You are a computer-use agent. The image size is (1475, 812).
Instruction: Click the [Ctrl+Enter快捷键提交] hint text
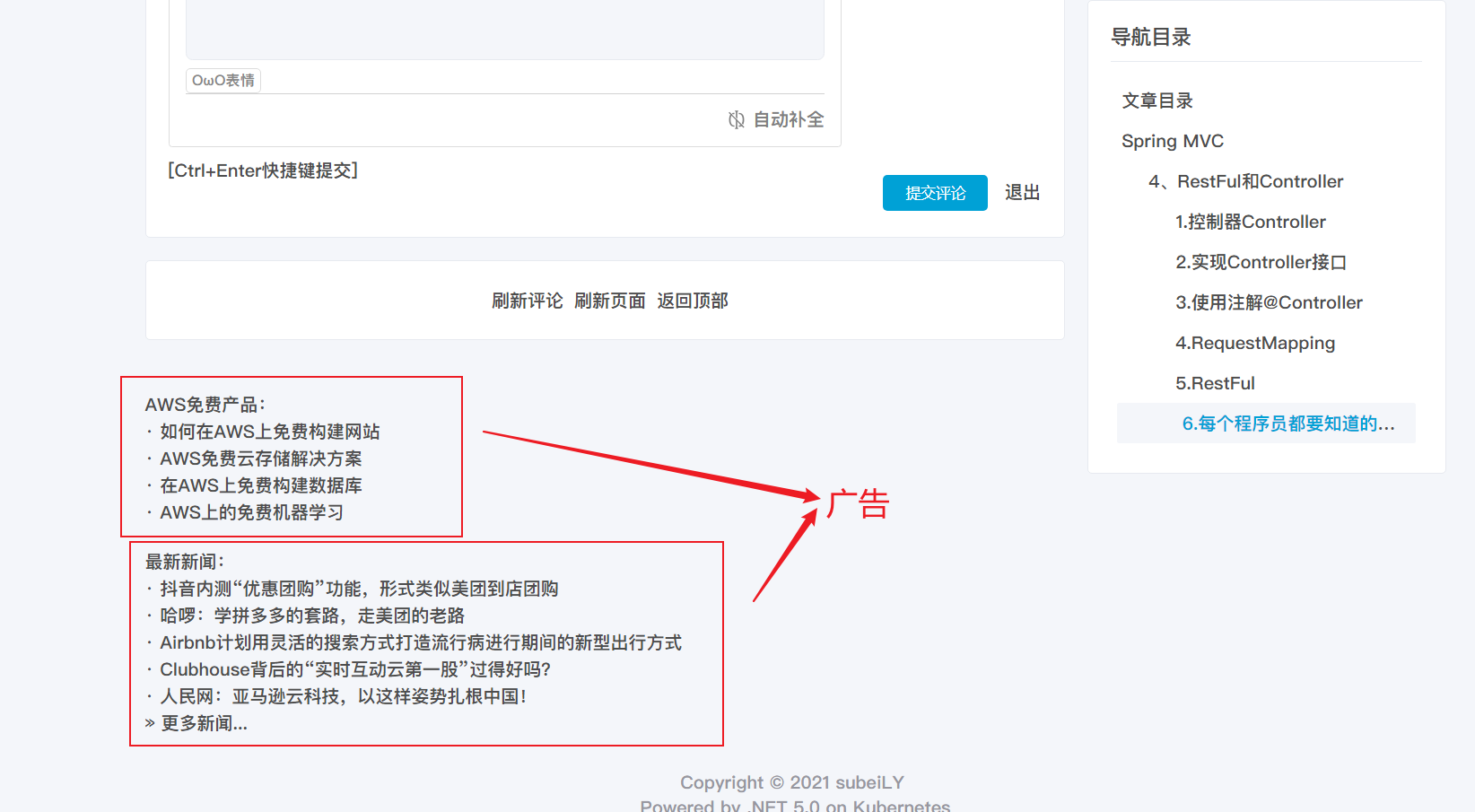coord(263,170)
